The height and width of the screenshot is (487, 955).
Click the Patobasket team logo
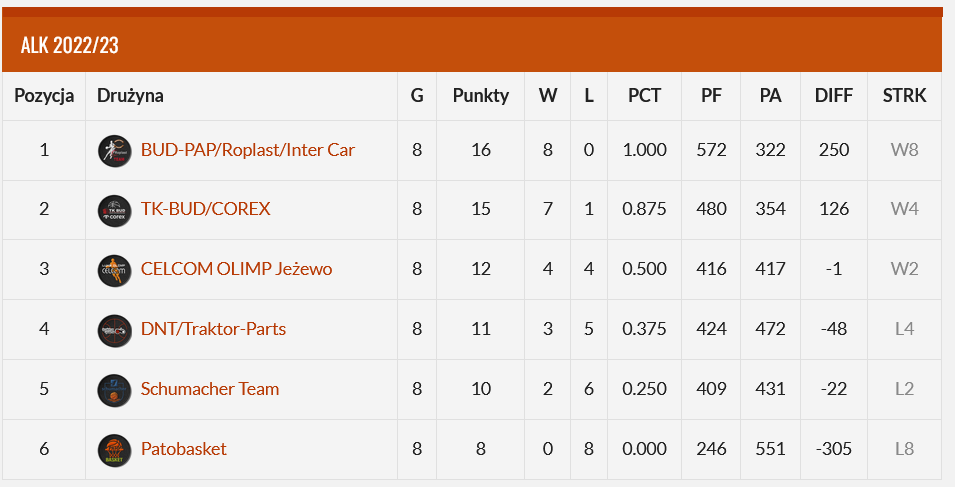(x=114, y=450)
